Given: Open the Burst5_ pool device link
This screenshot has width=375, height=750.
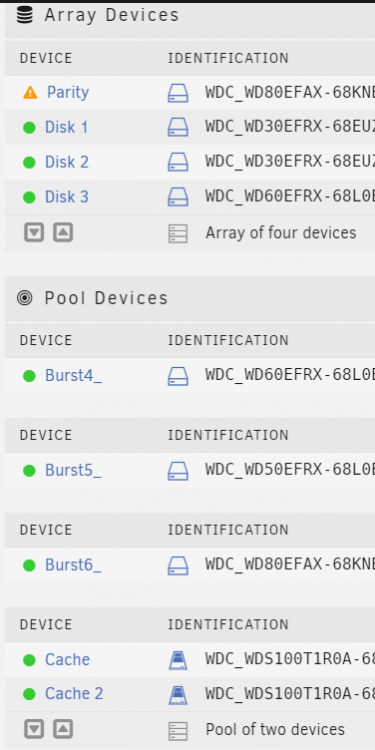Looking at the screenshot, I should [73, 471].
